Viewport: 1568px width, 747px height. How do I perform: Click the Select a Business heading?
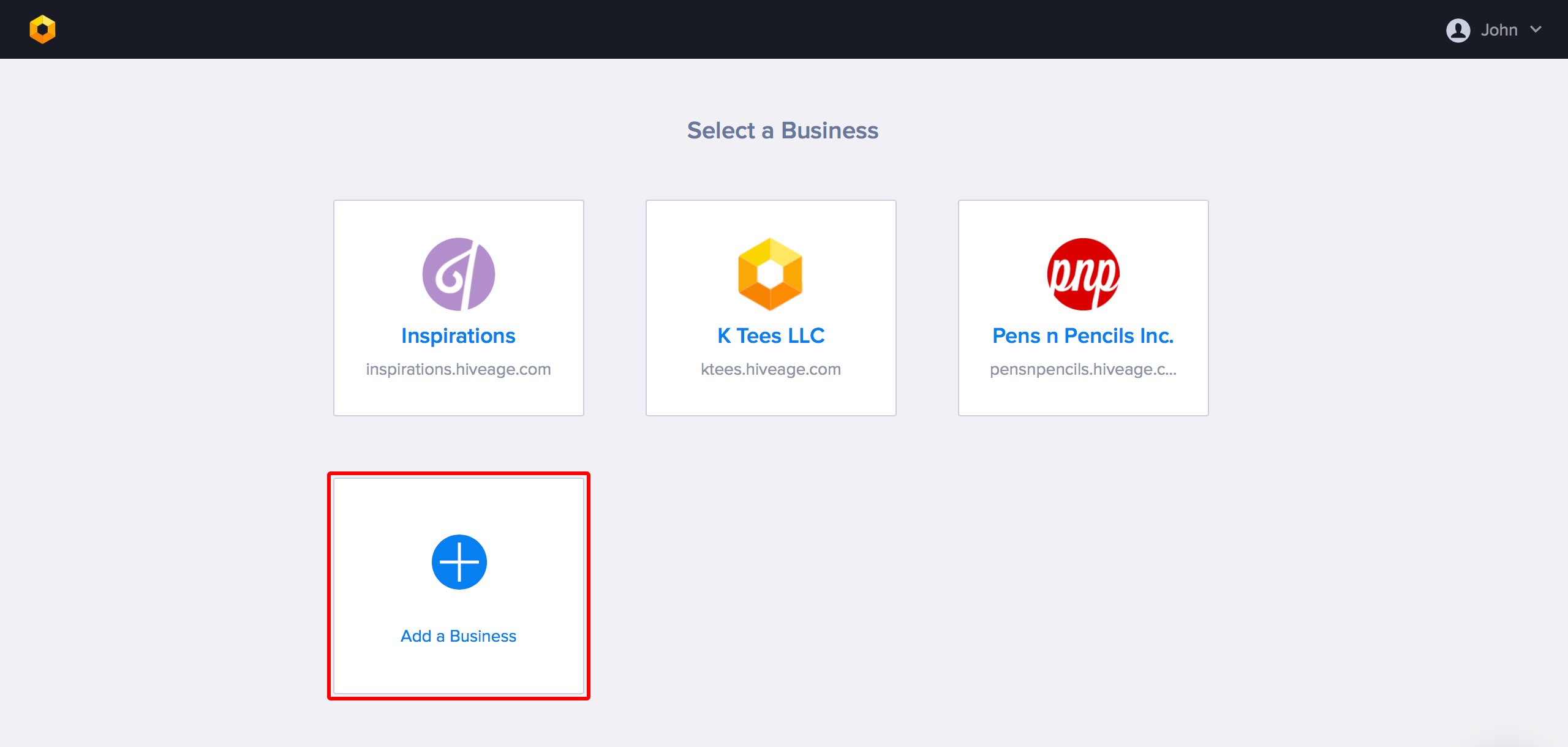click(782, 130)
